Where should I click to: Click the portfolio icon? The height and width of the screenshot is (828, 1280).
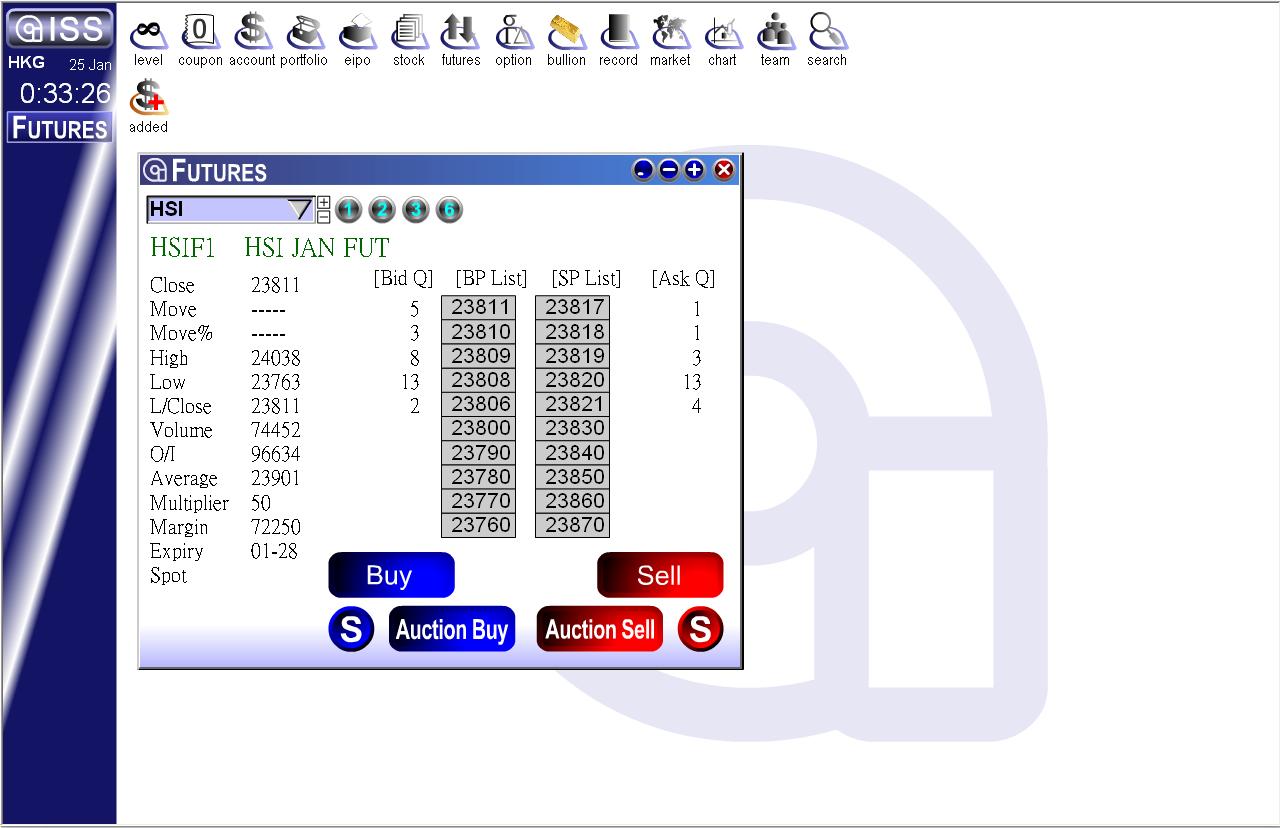[304, 40]
